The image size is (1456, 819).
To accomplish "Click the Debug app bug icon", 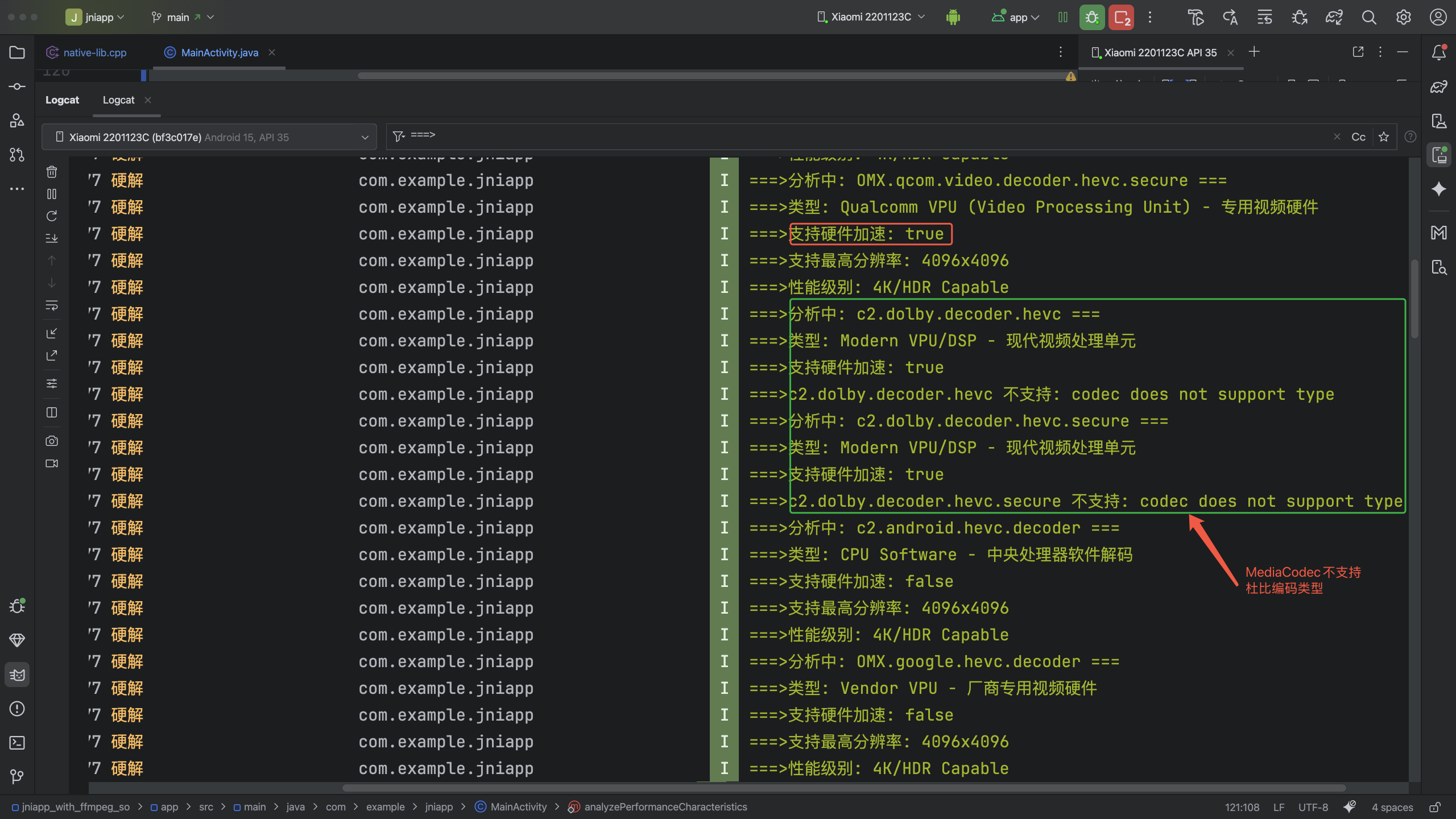I will (1091, 18).
